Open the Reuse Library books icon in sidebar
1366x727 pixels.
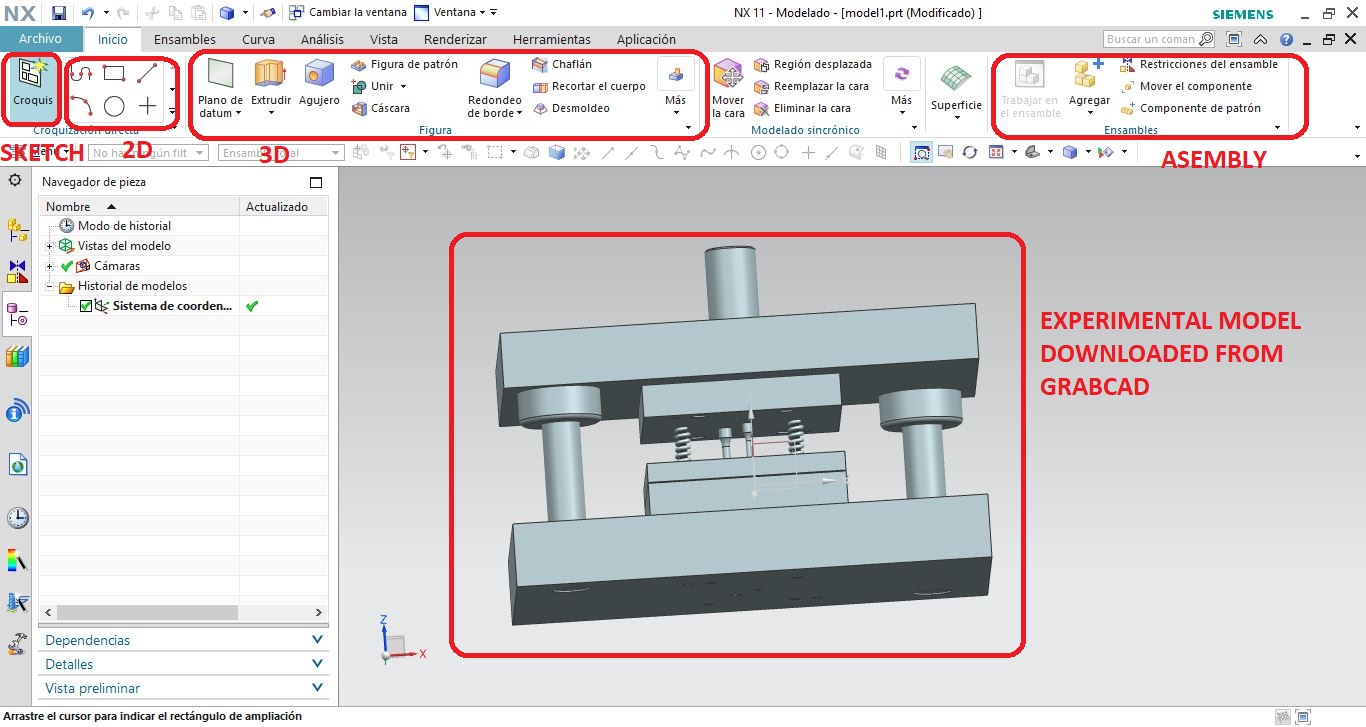coord(17,357)
